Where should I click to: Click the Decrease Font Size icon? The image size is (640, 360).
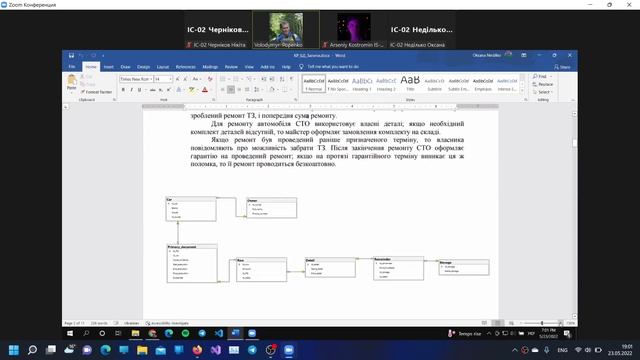click(x=185, y=79)
